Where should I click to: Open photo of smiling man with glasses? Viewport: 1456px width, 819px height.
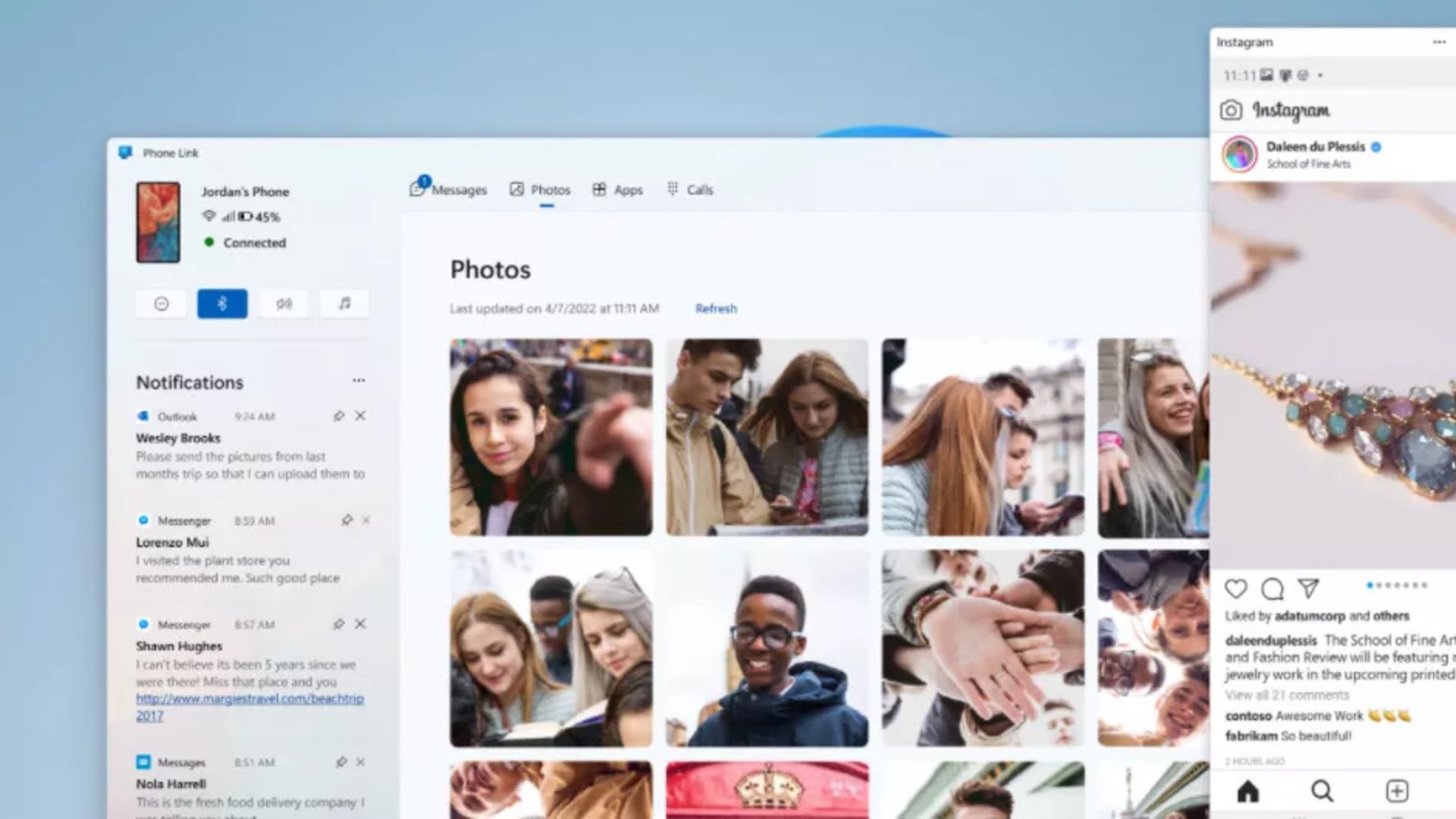[x=767, y=648]
